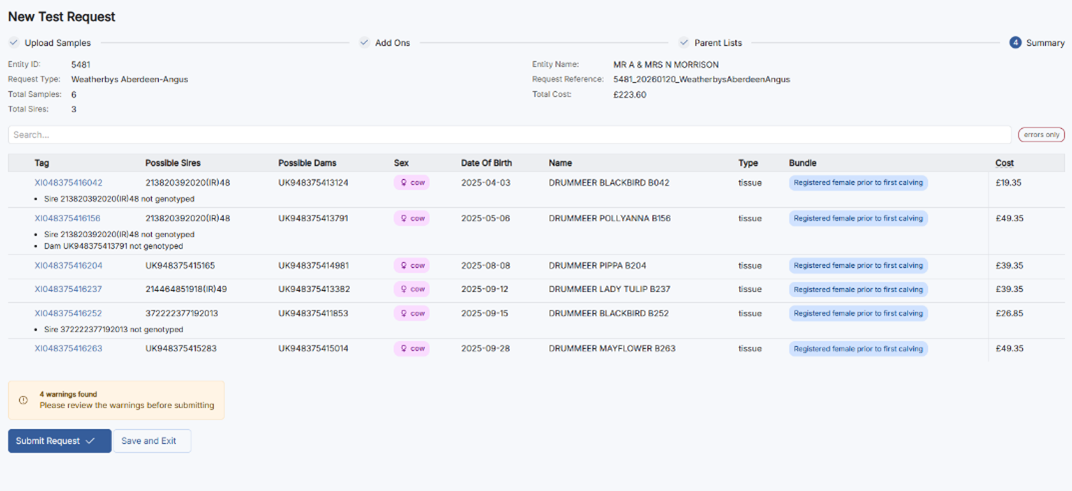Click dam UK948375413124

coord(313,183)
